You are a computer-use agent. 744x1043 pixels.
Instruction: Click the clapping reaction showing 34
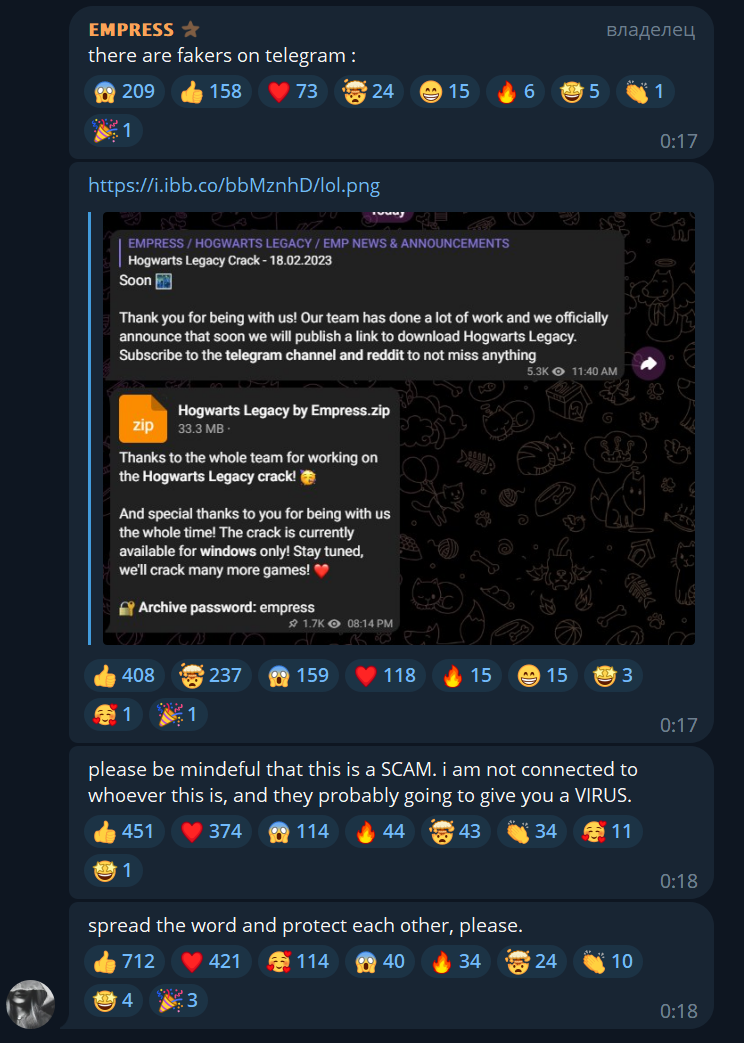[x=532, y=831]
